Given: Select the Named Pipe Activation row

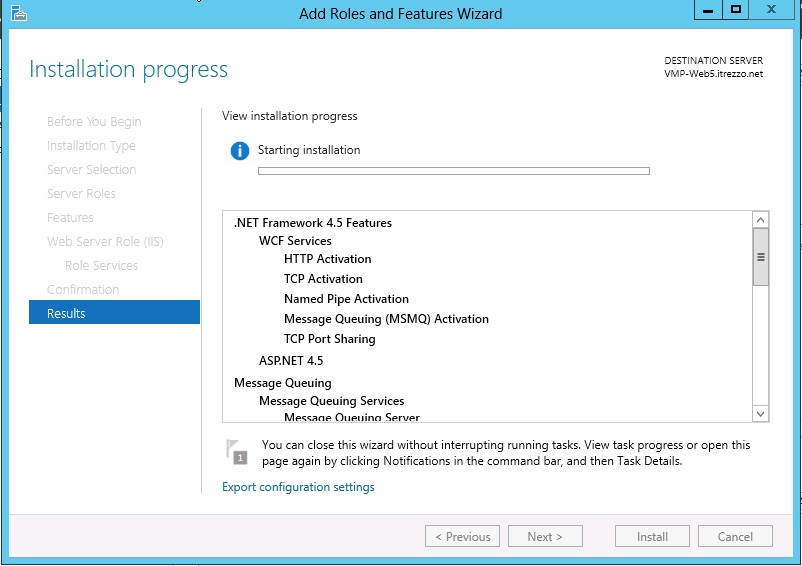Looking at the screenshot, I should [346, 299].
